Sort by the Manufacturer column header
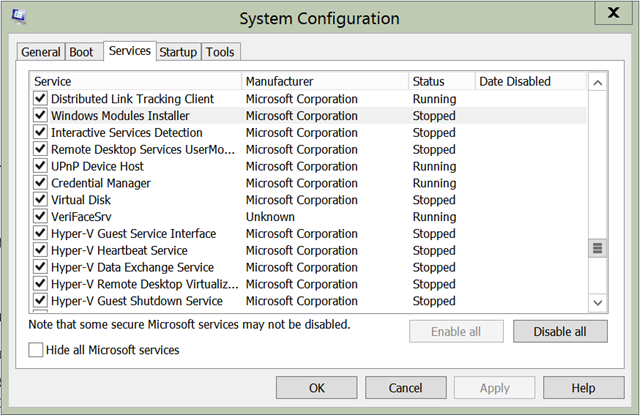640x415 pixels. (x=325, y=81)
